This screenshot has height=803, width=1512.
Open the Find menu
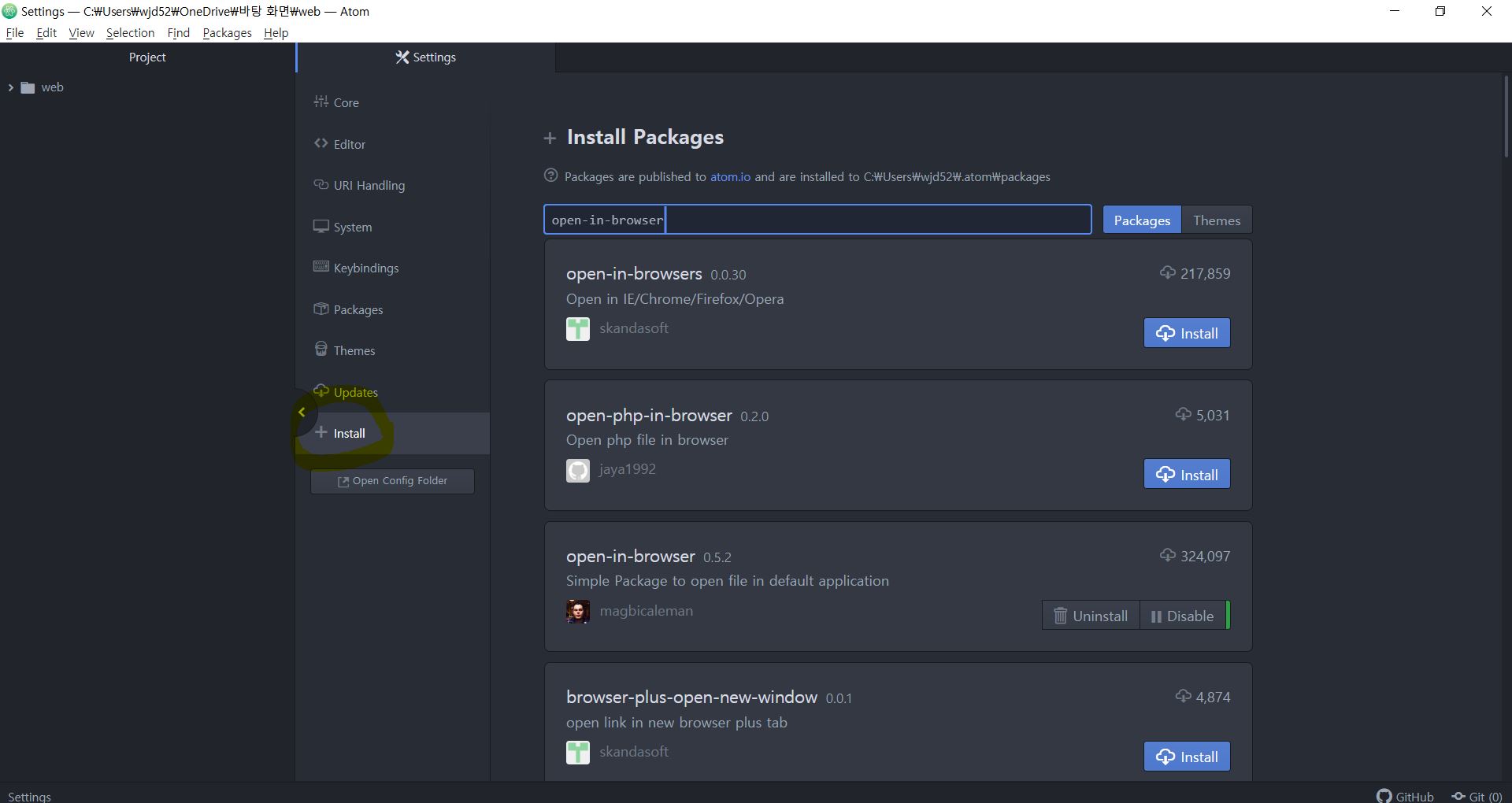(178, 32)
